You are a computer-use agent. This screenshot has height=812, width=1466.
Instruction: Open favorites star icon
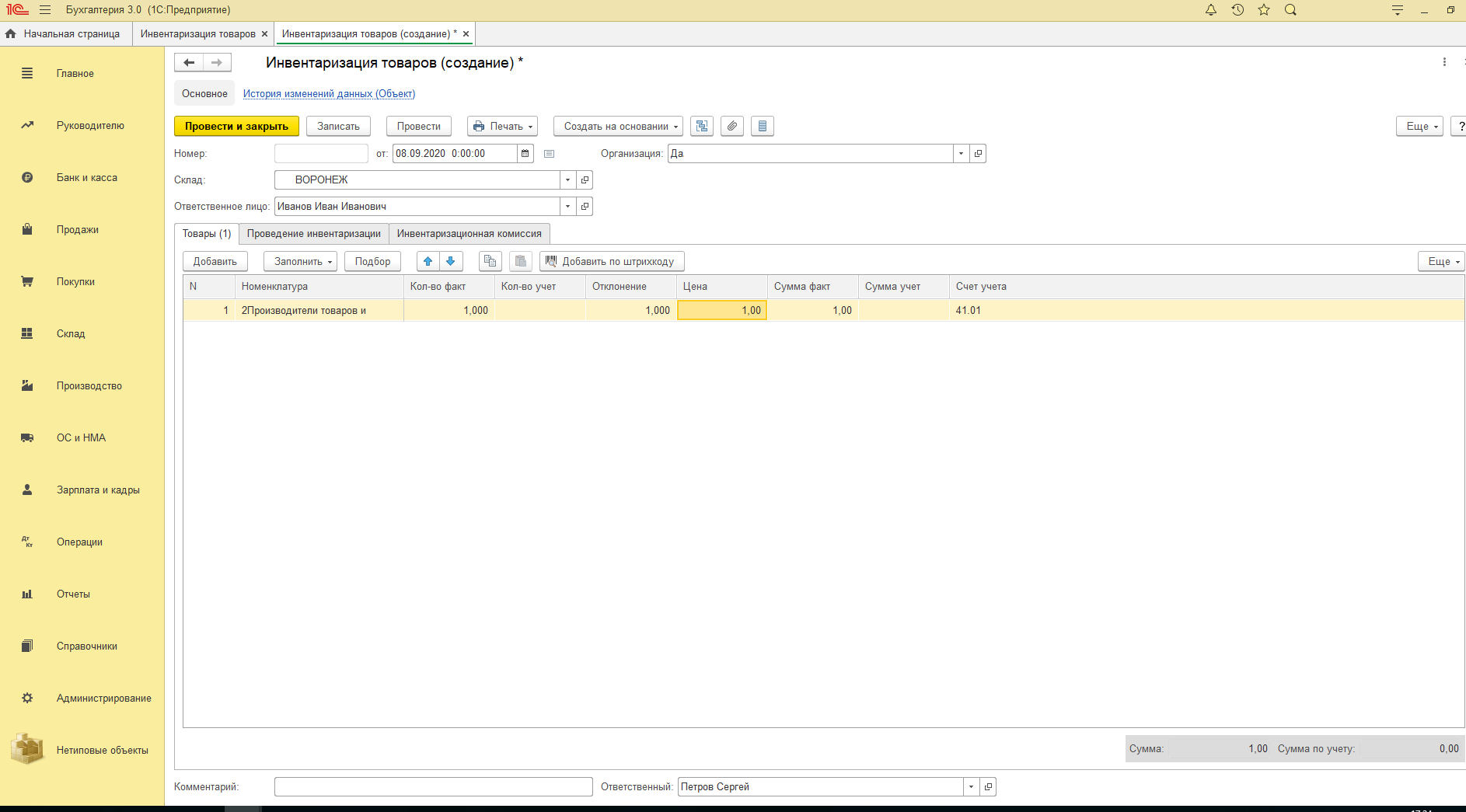[1264, 10]
